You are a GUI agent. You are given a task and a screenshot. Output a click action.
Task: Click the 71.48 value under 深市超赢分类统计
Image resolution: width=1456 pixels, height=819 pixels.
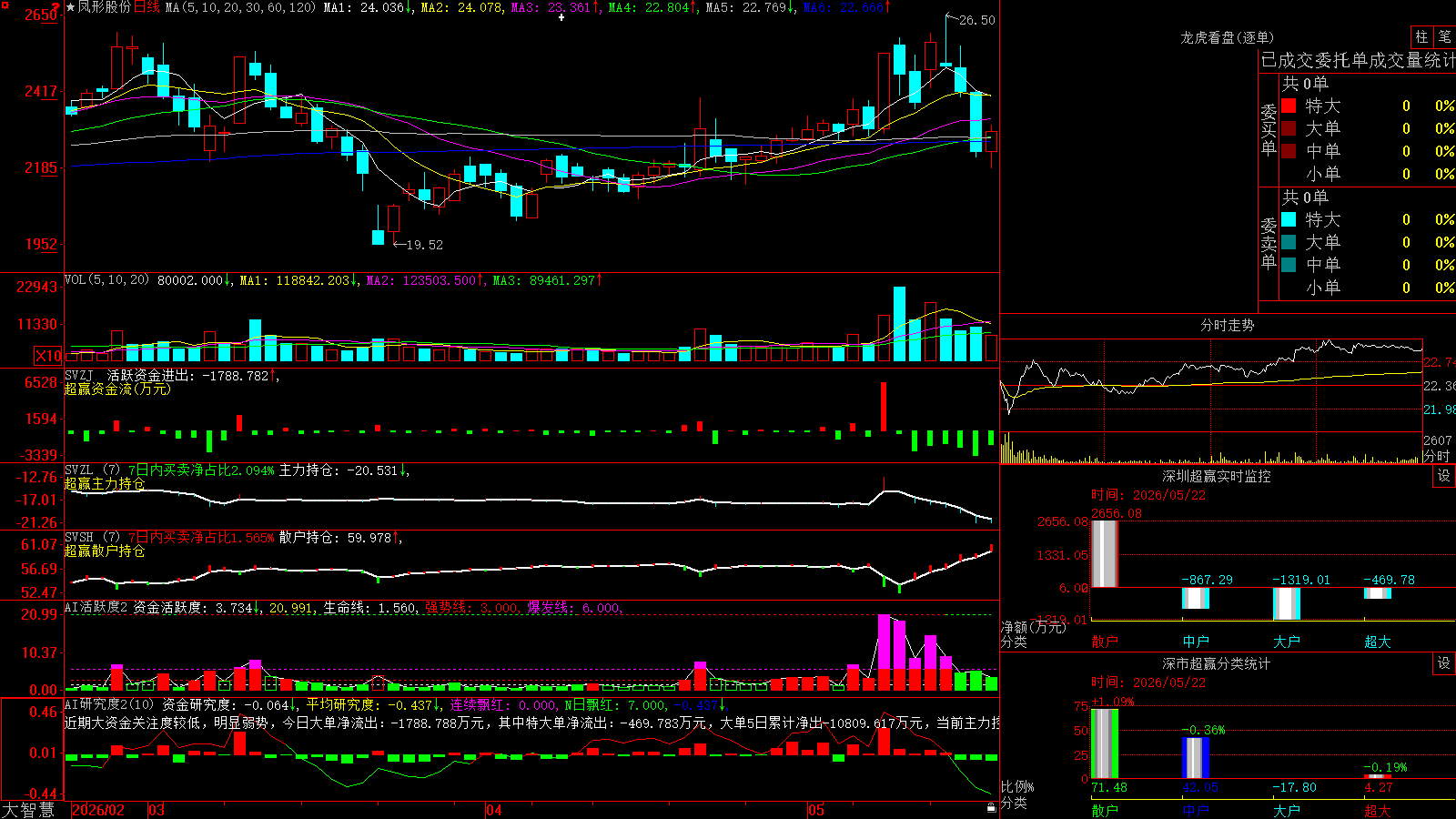pyautogui.click(x=1109, y=787)
